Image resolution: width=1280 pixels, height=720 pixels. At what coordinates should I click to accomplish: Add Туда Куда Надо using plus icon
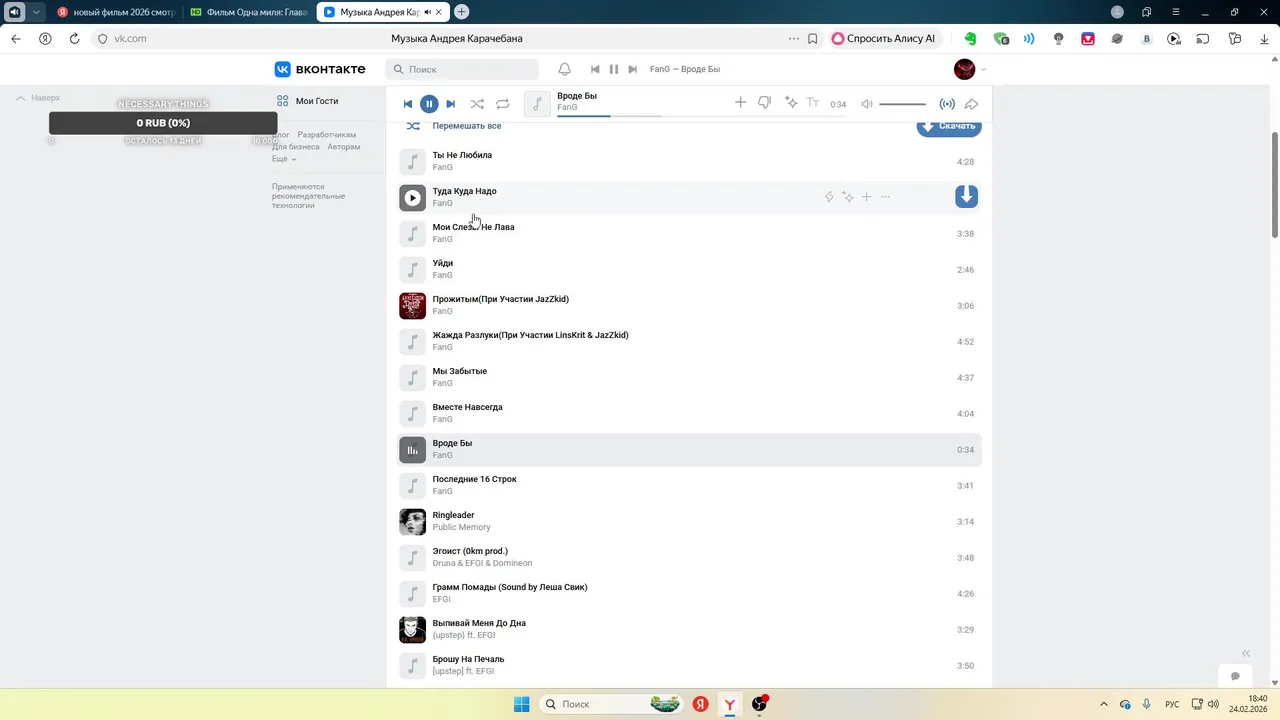pos(867,197)
